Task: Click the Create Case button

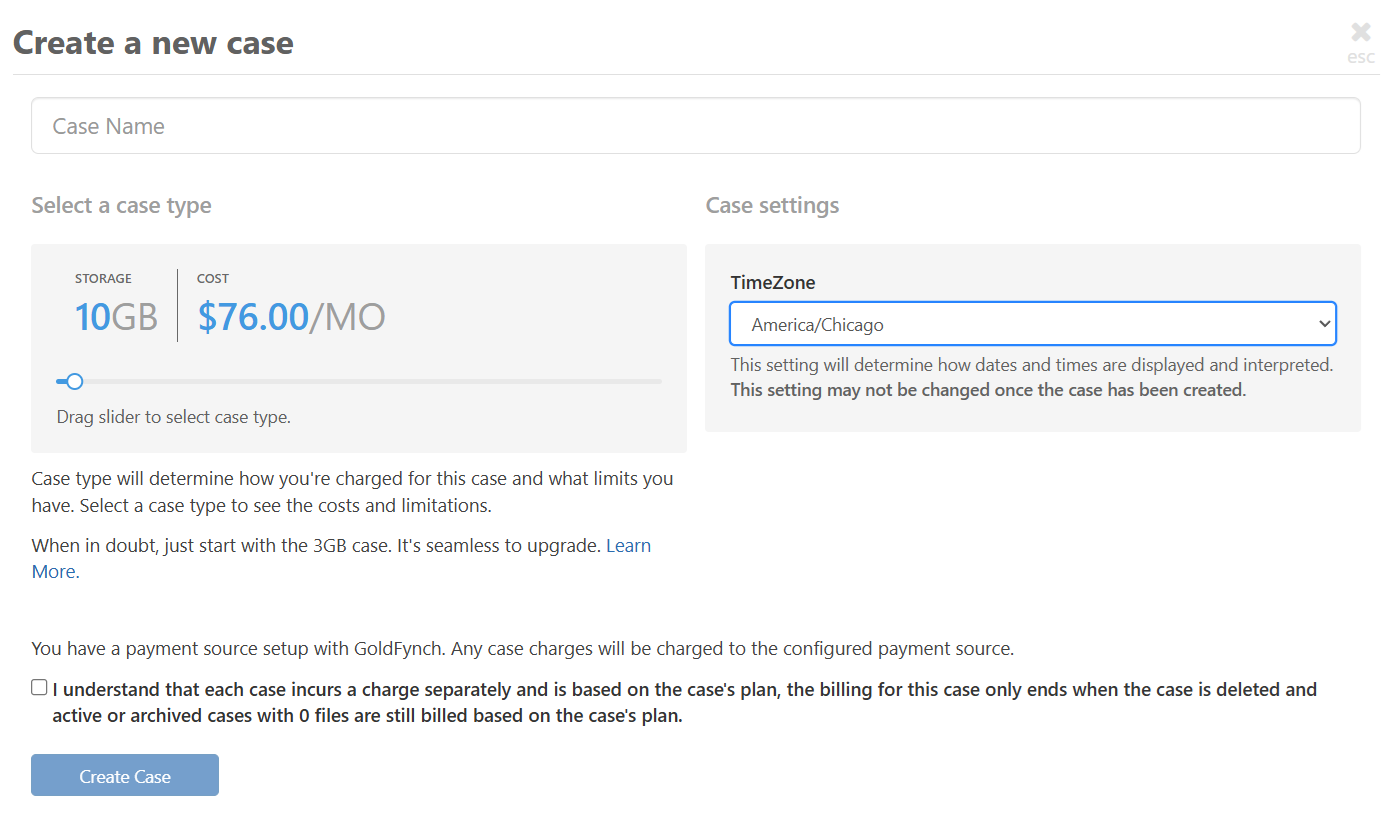Action: [125, 775]
